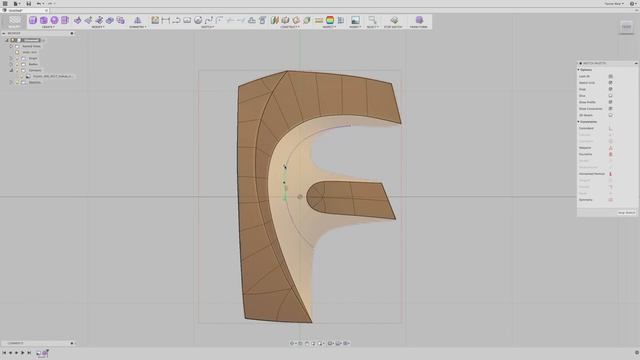Screen dimensions: 640x360
Task: Switch to the Untitled document tab
Action: click(24, 10)
